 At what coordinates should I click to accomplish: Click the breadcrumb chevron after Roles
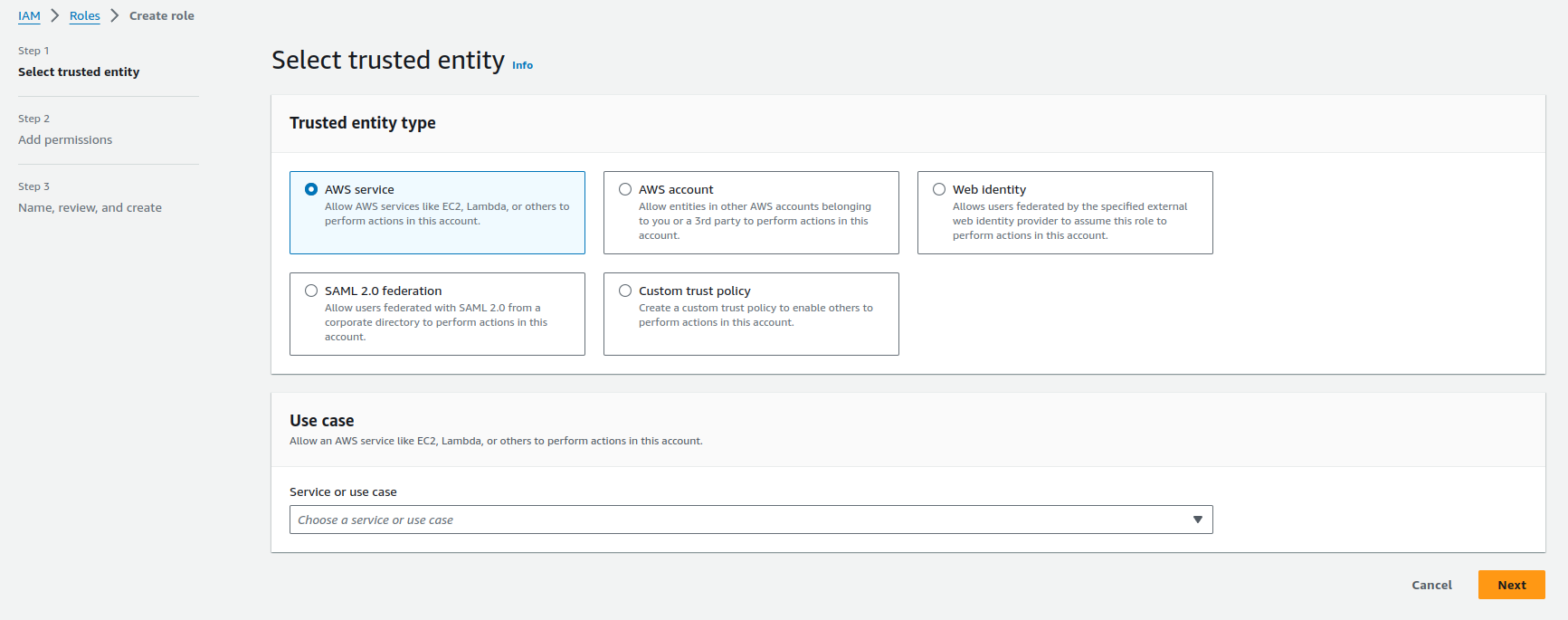115,15
